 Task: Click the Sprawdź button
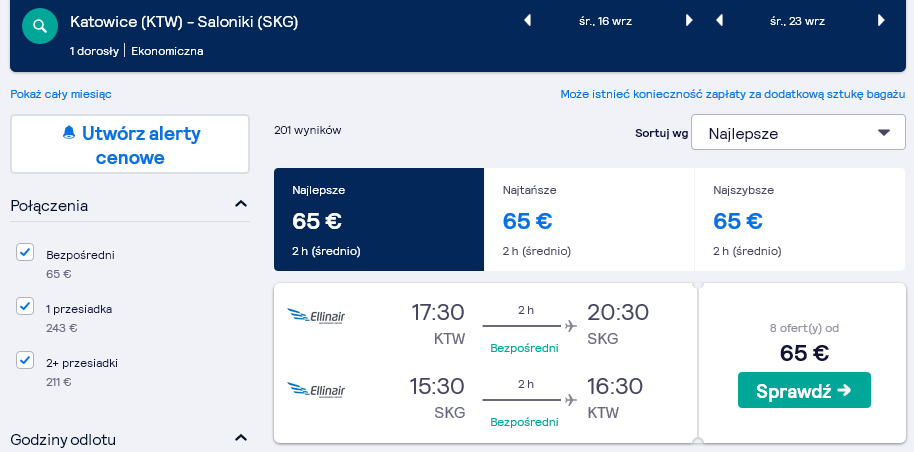(x=804, y=390)
